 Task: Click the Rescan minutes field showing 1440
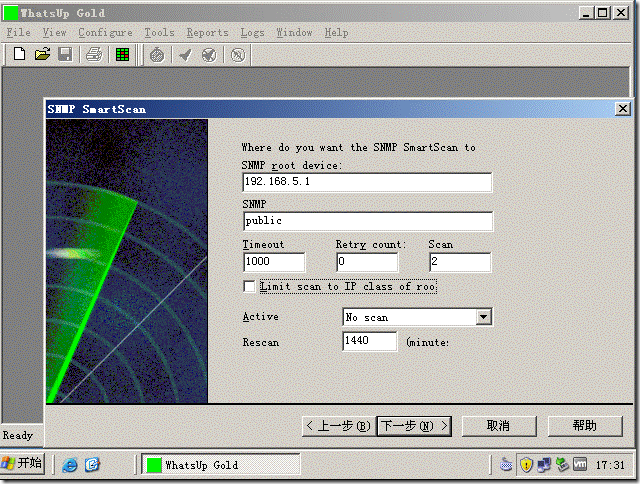tap(369, 341)
